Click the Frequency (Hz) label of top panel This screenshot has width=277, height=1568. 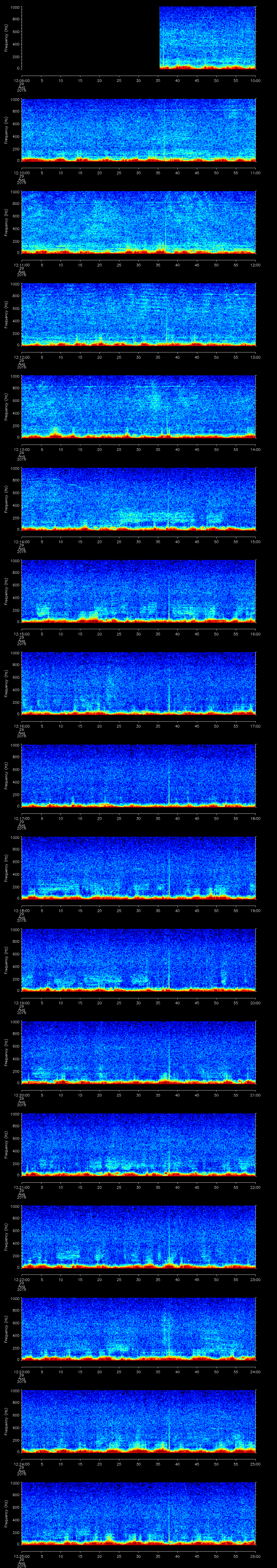click(6, 38)
